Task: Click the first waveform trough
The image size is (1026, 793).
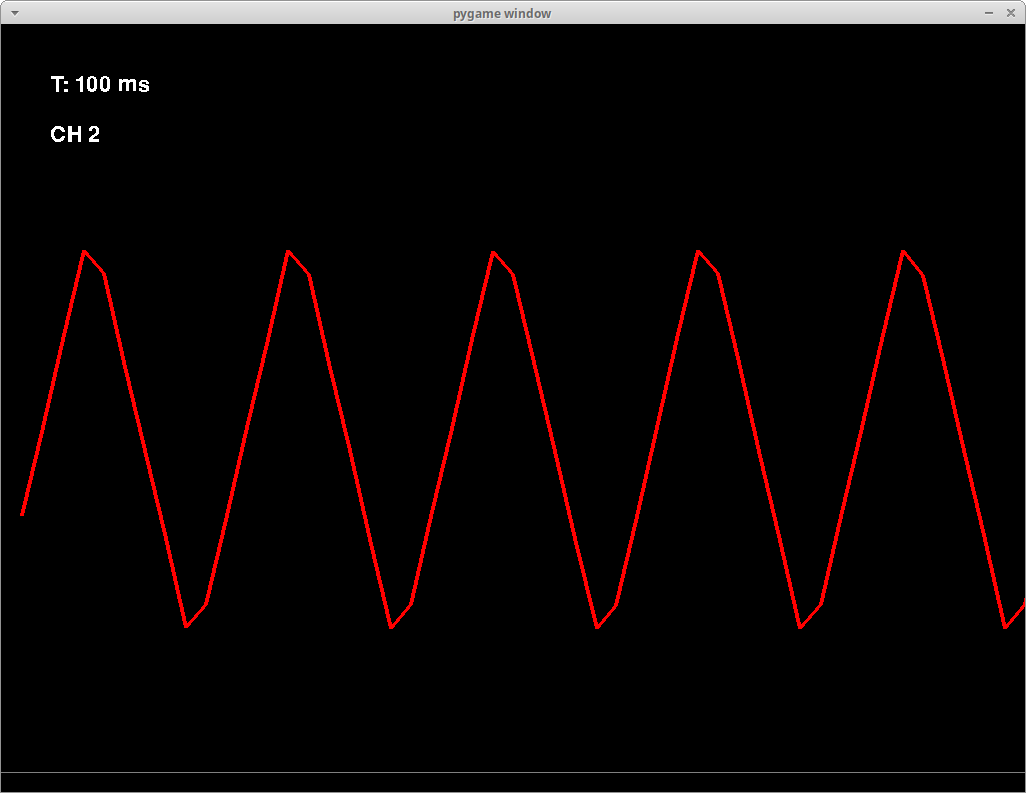Action: pyautogui.click(x=186, y=626)
